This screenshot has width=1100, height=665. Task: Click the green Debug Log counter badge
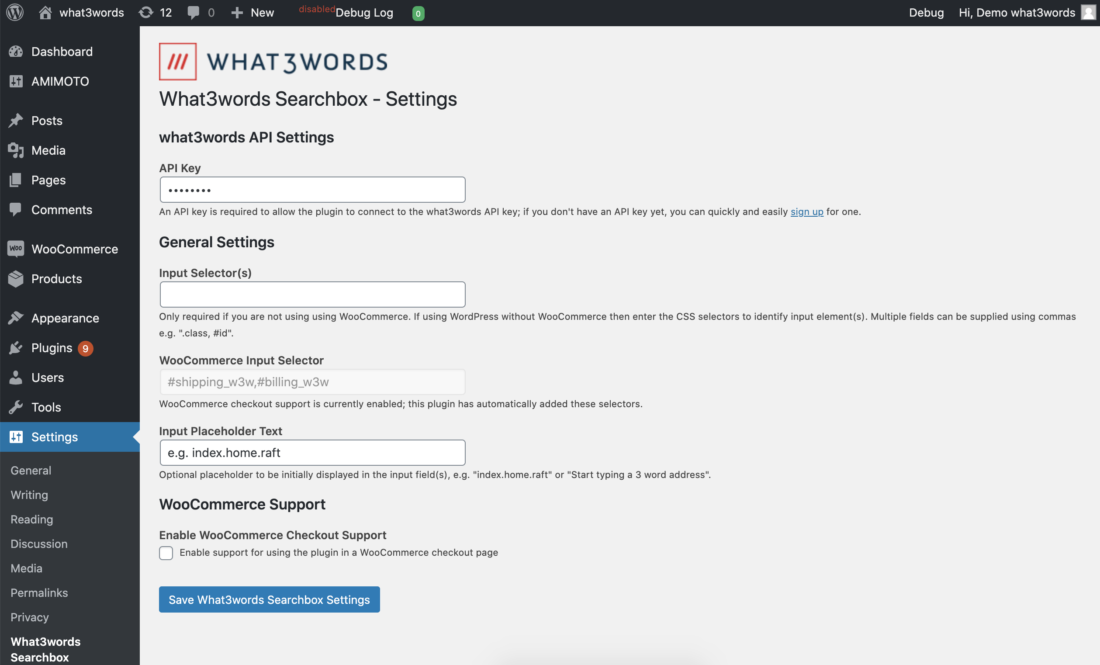pyautogui.click(x=418, y=13)
